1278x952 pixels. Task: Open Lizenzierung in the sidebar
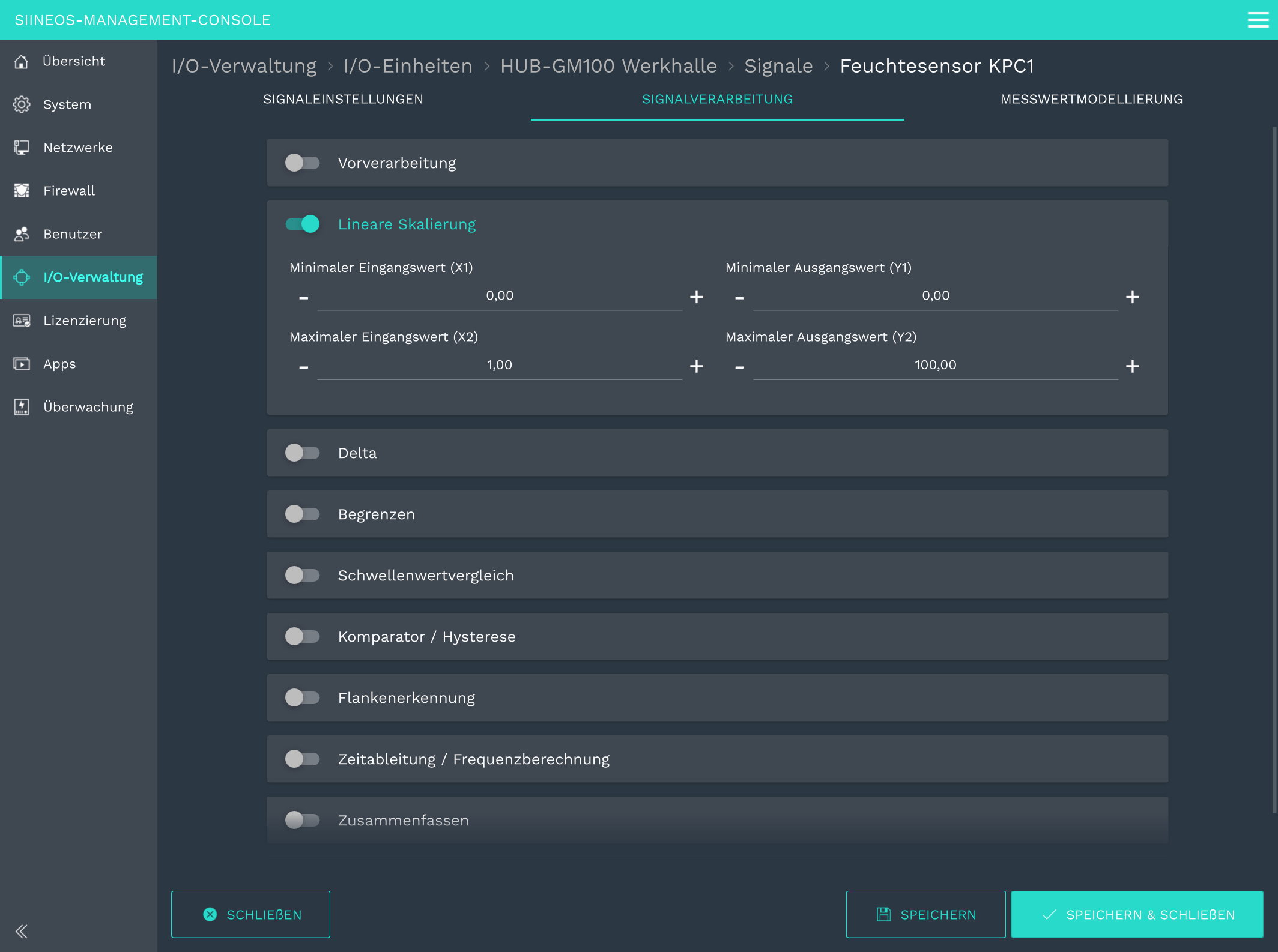click(x=78, y=321)
